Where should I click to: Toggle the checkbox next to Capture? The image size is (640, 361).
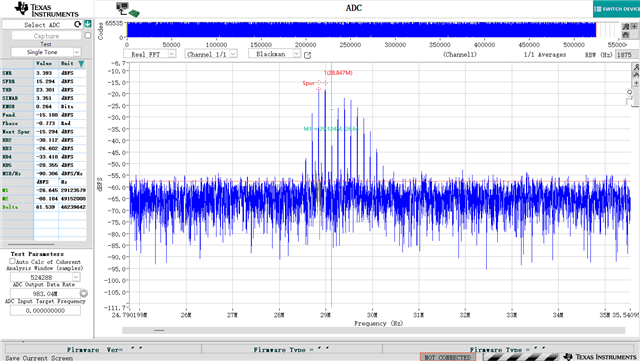[88, 36]
